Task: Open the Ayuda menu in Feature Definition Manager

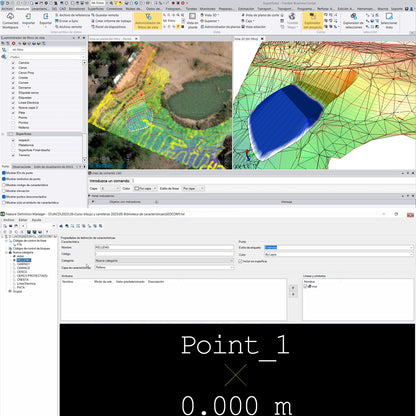Action: 36,220
